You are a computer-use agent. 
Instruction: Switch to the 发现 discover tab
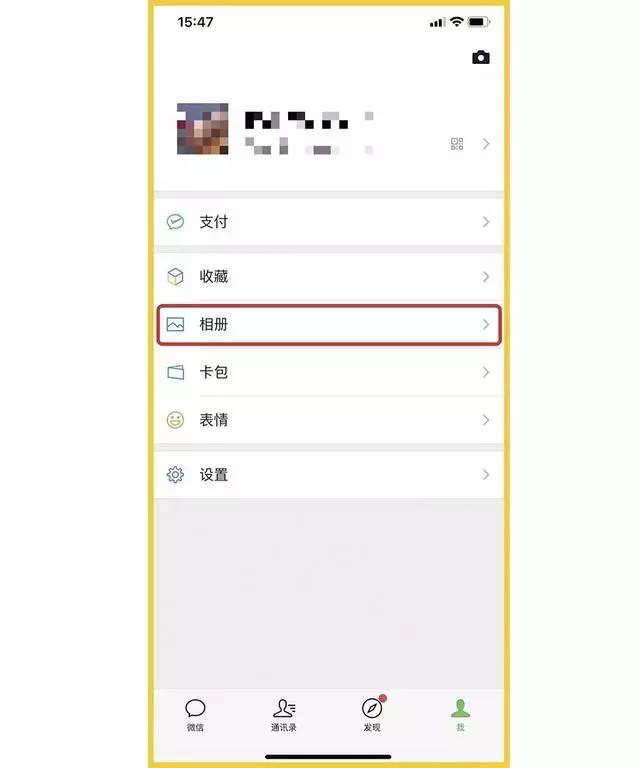pos(372,715)
